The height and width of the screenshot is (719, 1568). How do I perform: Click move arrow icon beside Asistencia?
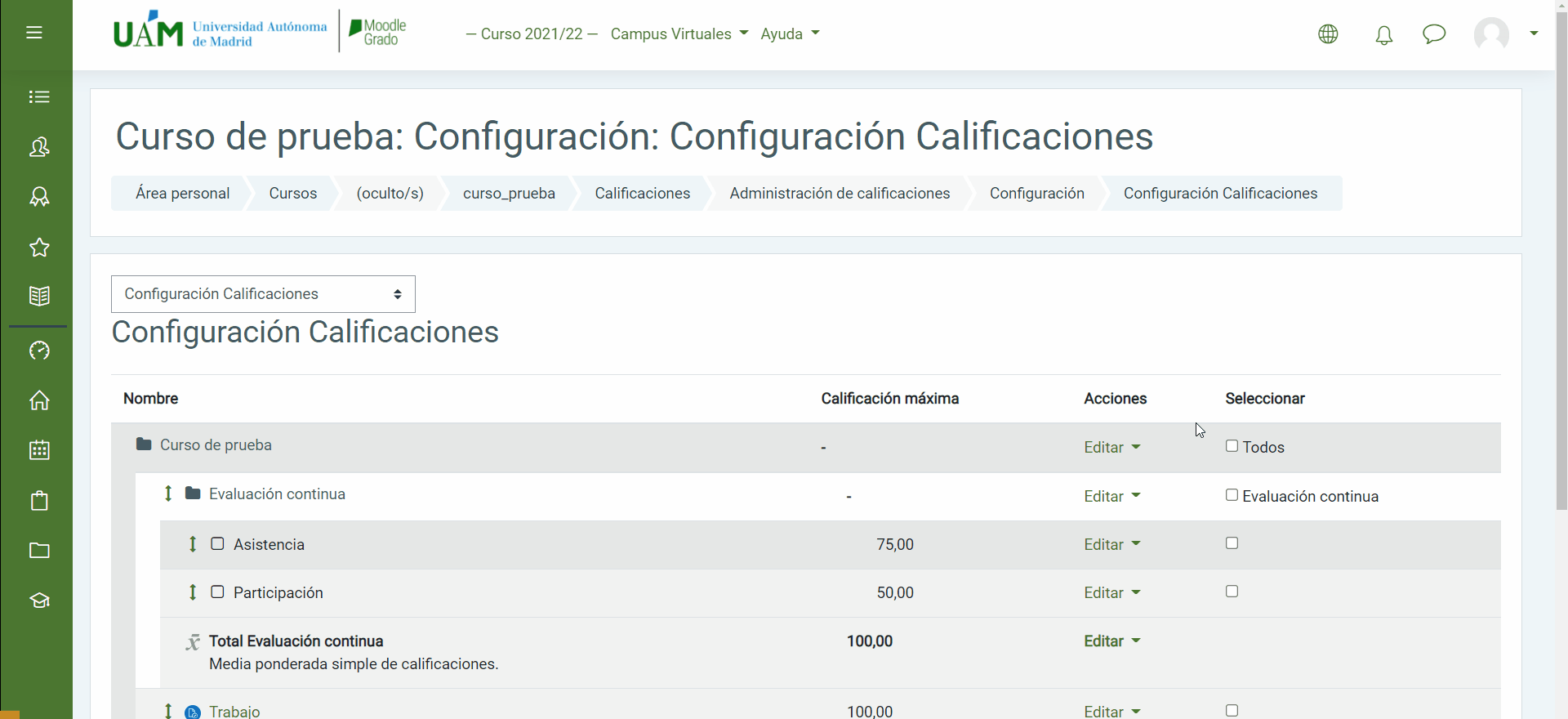tap(193, 544)
